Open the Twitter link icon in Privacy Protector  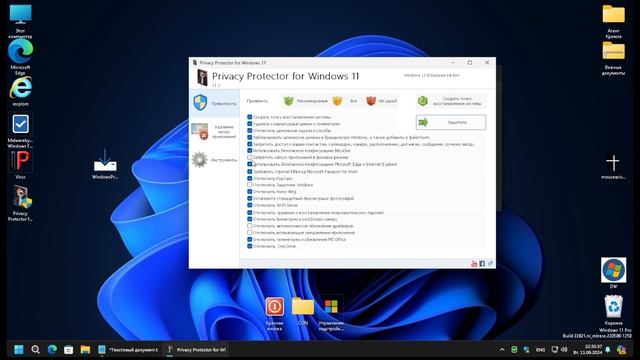[490, 264]
